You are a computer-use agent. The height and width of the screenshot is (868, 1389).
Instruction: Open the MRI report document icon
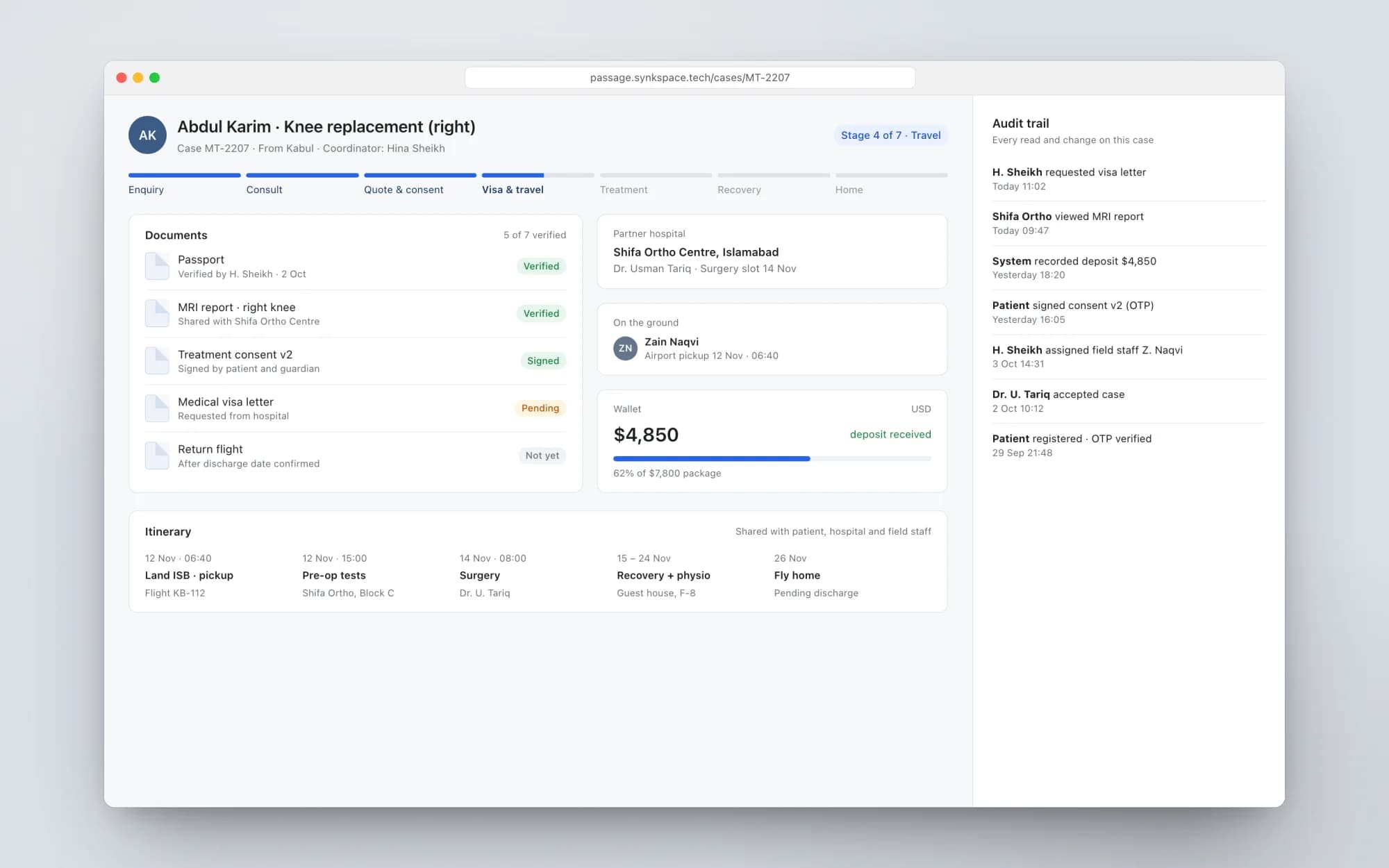(157, 314)
